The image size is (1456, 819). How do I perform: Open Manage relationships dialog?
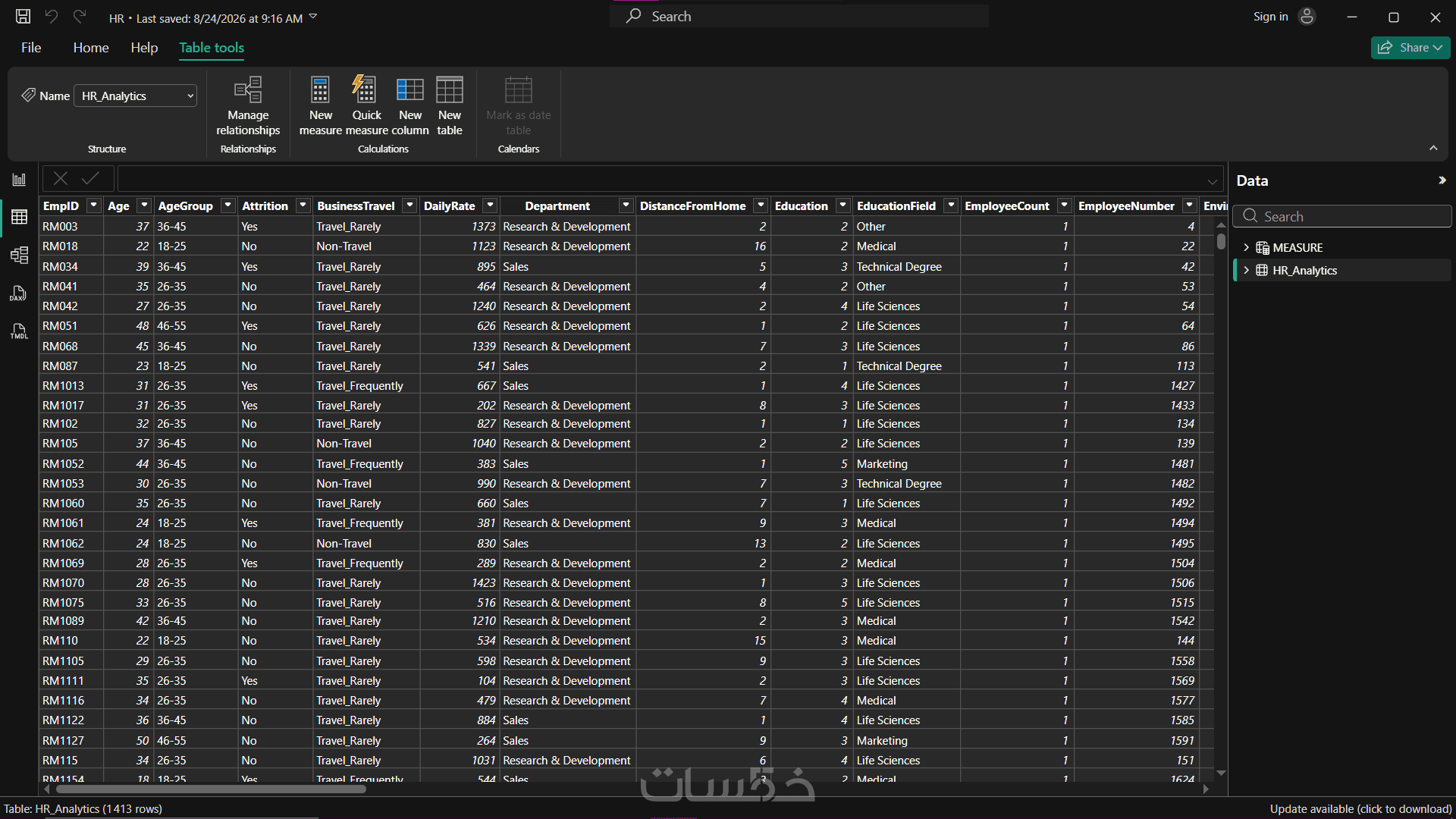tap(248, 106)
